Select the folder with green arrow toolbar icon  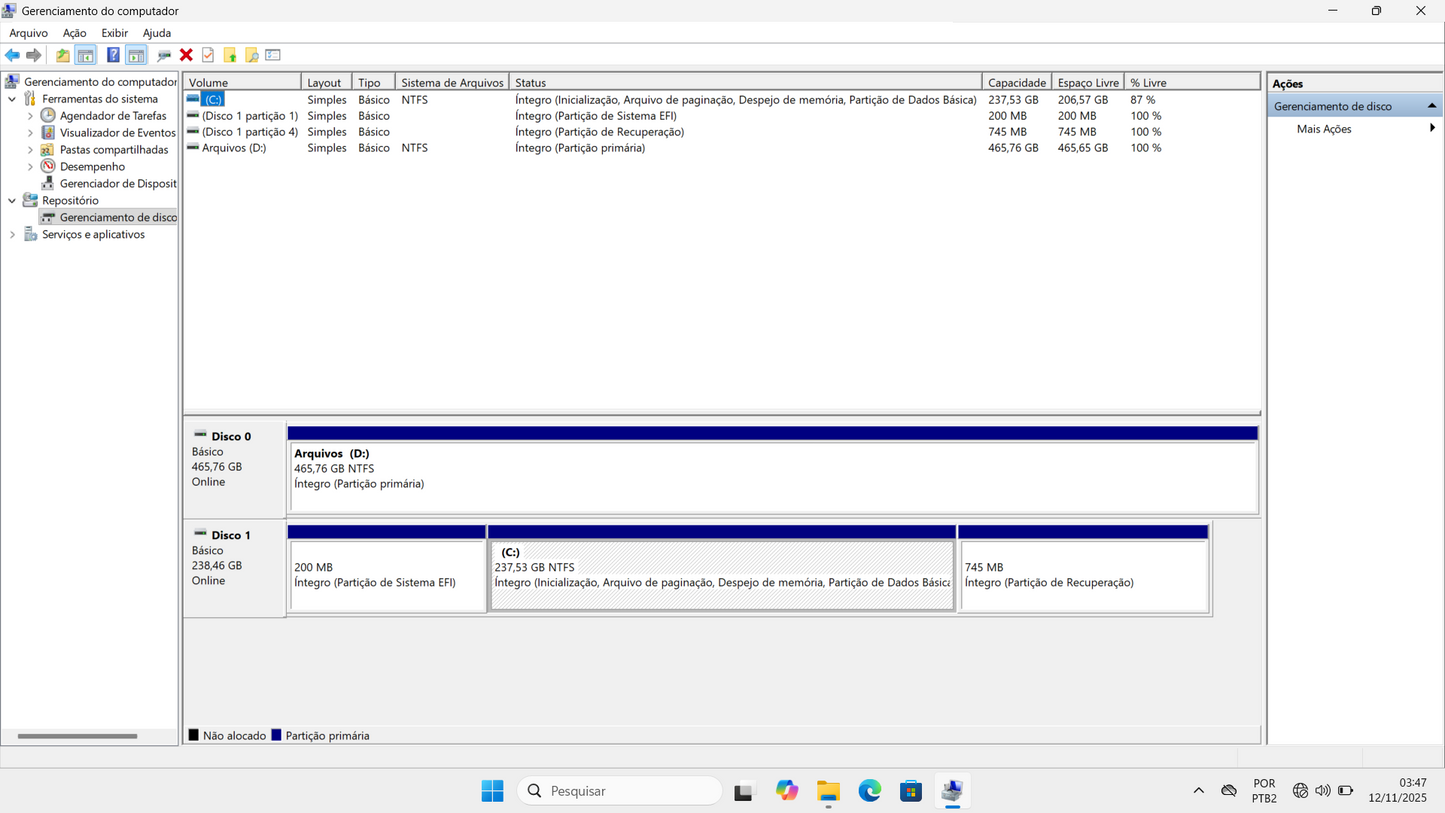click(x=62, y=55)
